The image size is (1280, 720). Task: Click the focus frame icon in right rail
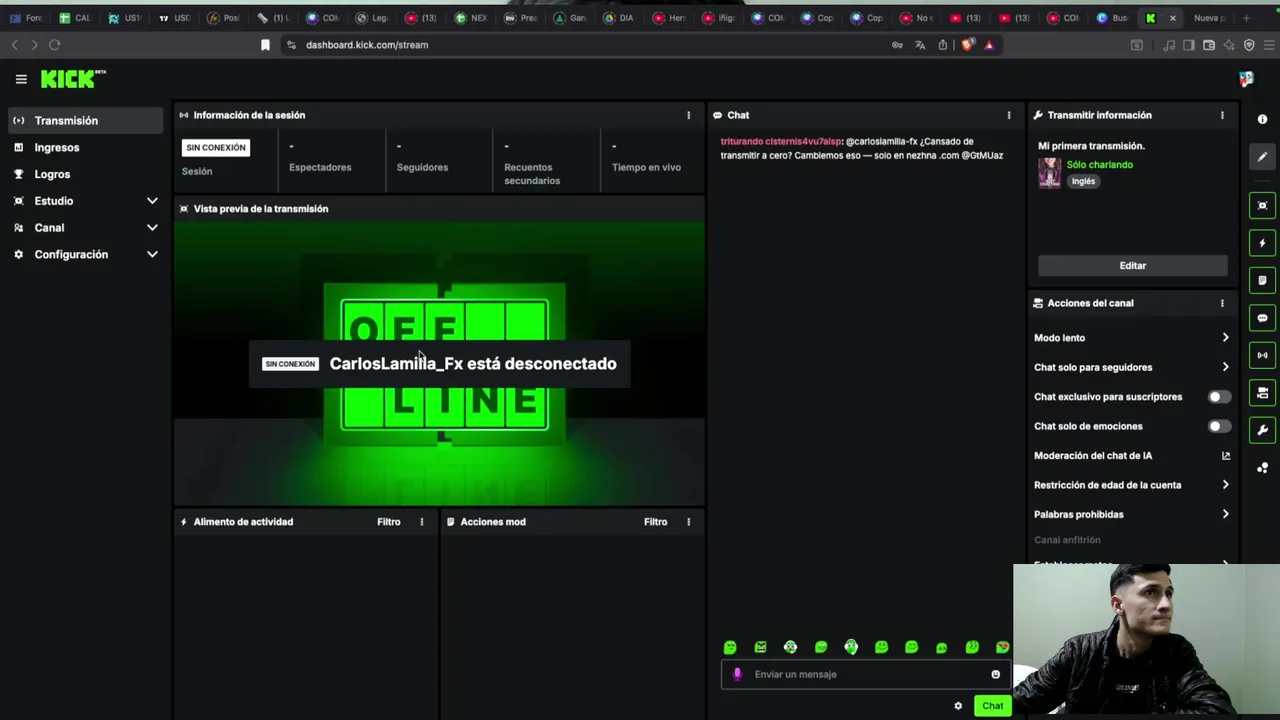coord(1262,206)
